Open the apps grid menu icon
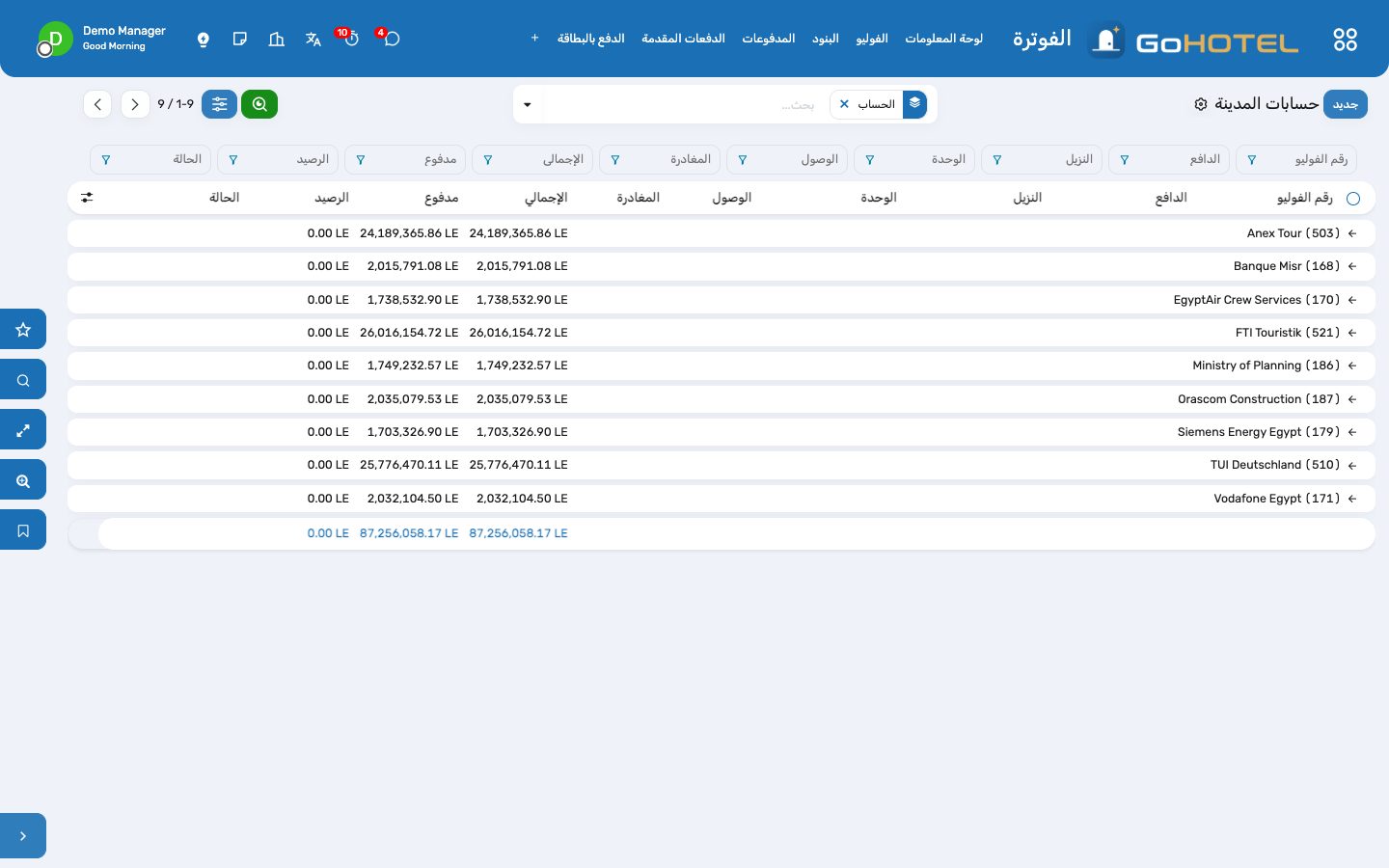Screen dimensions: 1389x868 coord(1345,40)
